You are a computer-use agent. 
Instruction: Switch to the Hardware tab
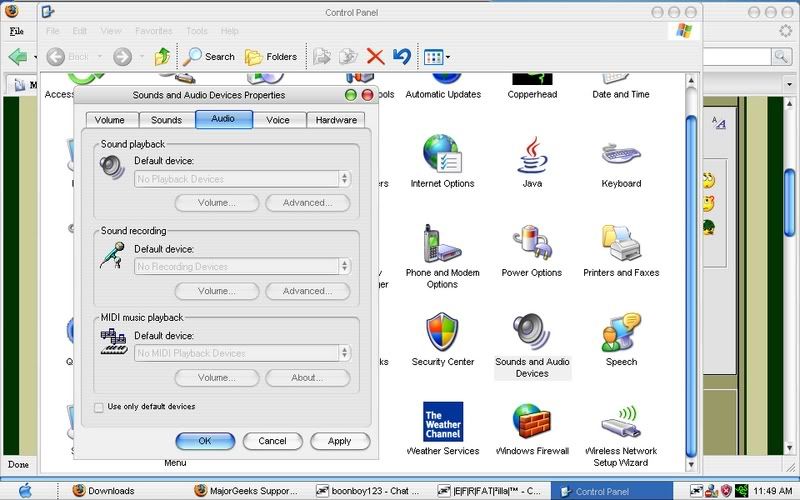point(336,120)
